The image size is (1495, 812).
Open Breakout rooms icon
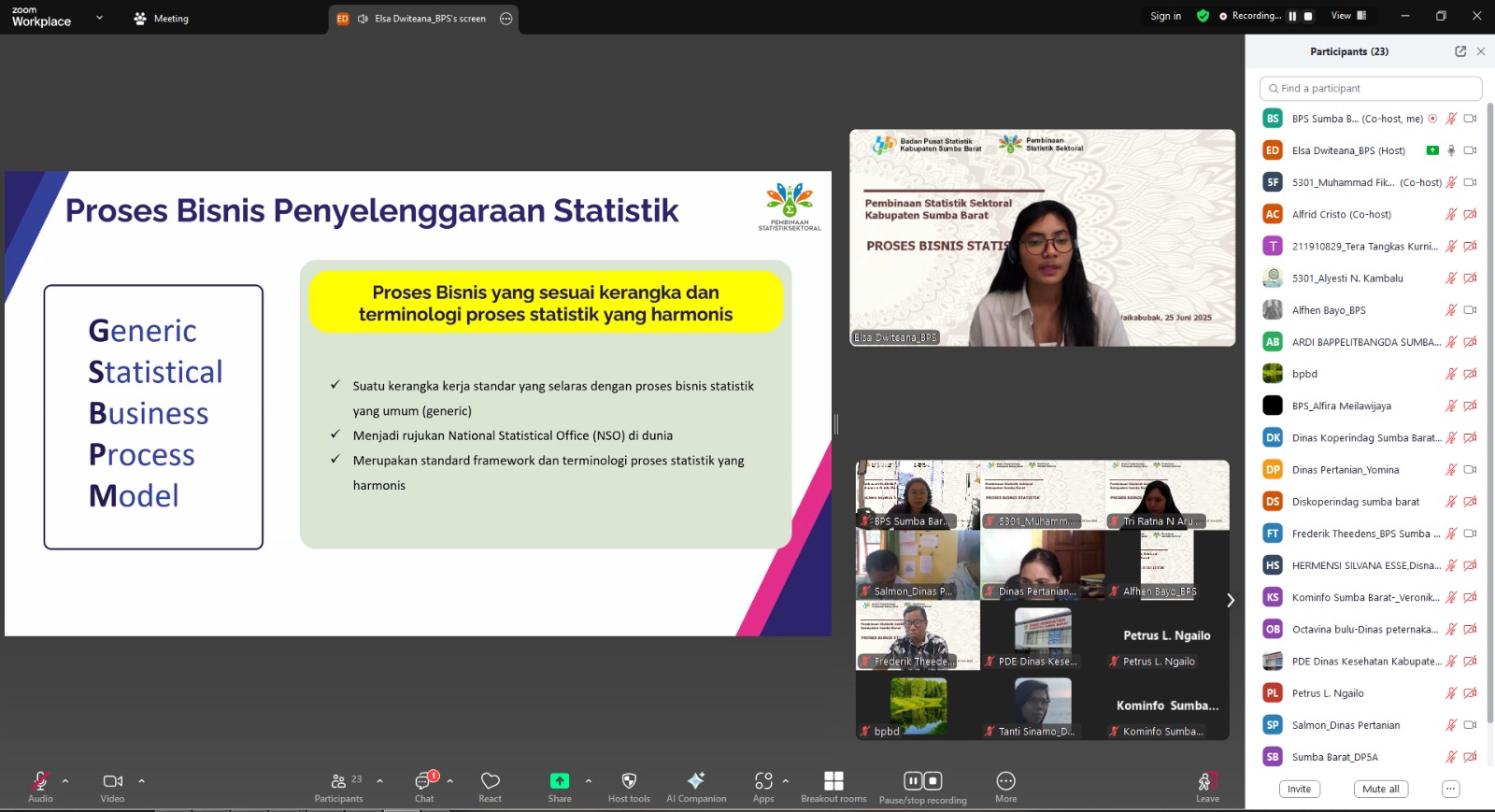[x=833, y=781]
